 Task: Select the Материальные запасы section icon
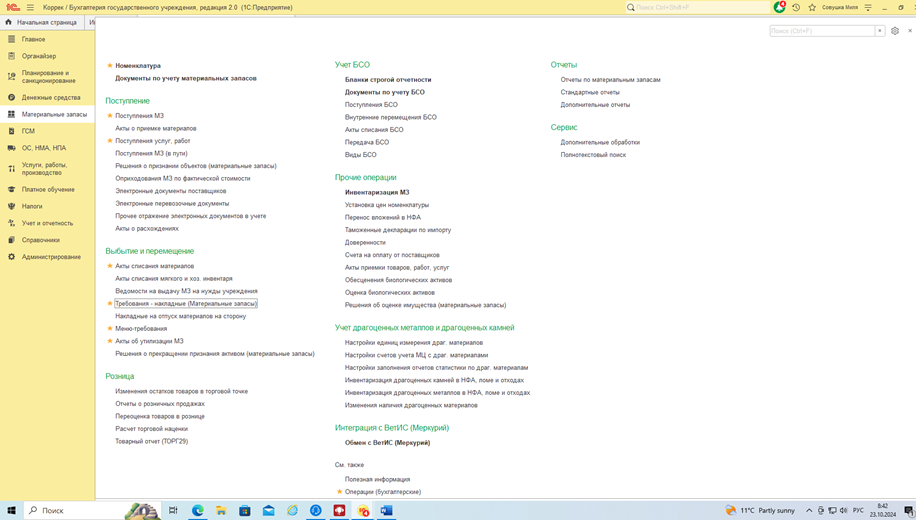click(x=11, y=115)
